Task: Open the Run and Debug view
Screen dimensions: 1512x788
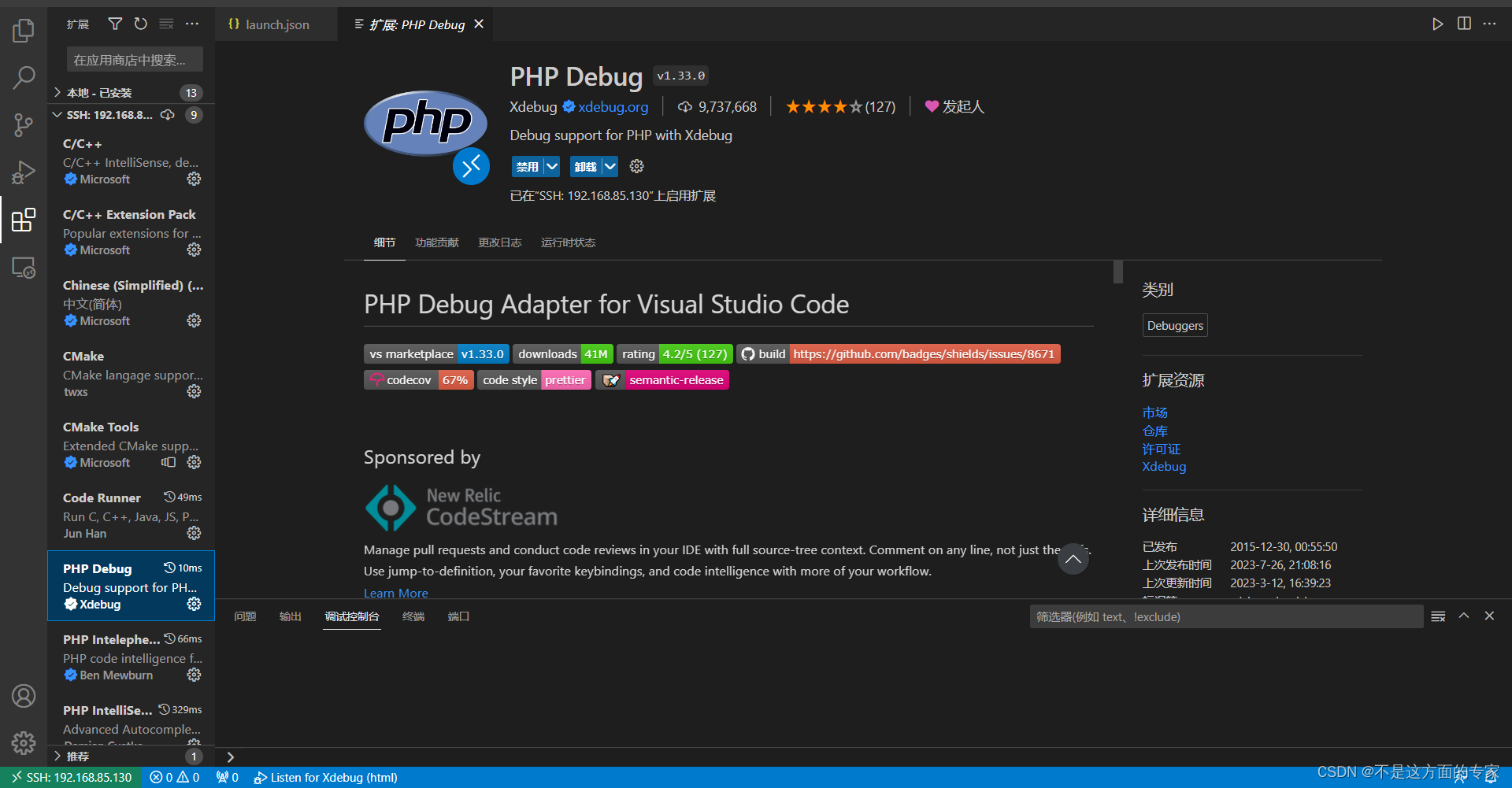Action: pos(24,172)
